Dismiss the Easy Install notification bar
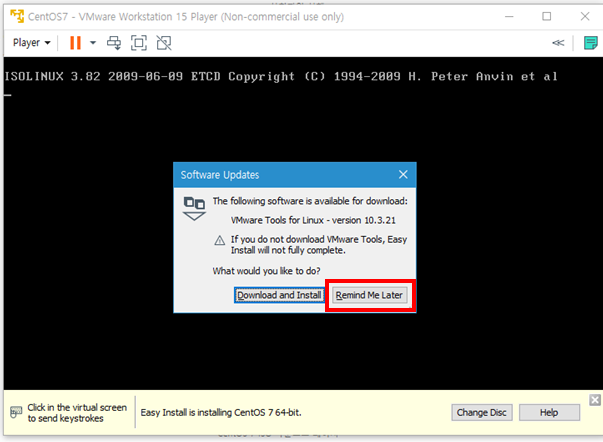 click(595, 400)
